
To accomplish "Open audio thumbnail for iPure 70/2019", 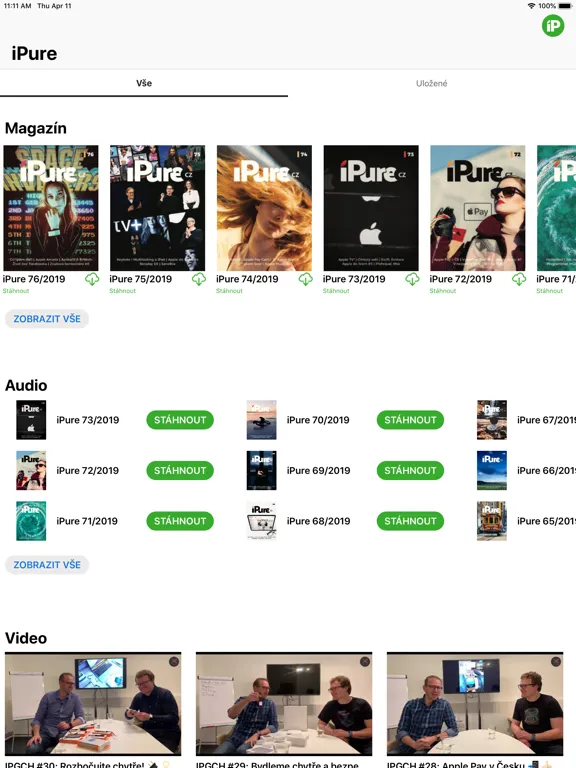I will coord(262,420).
